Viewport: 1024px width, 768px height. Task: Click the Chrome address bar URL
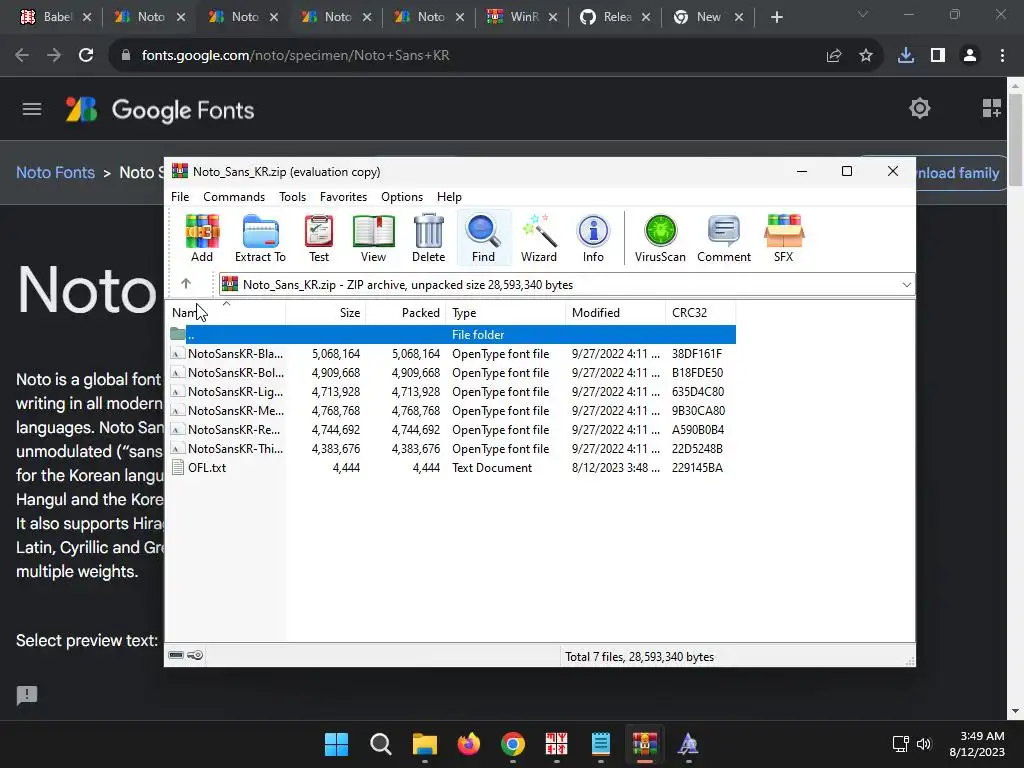295,56
